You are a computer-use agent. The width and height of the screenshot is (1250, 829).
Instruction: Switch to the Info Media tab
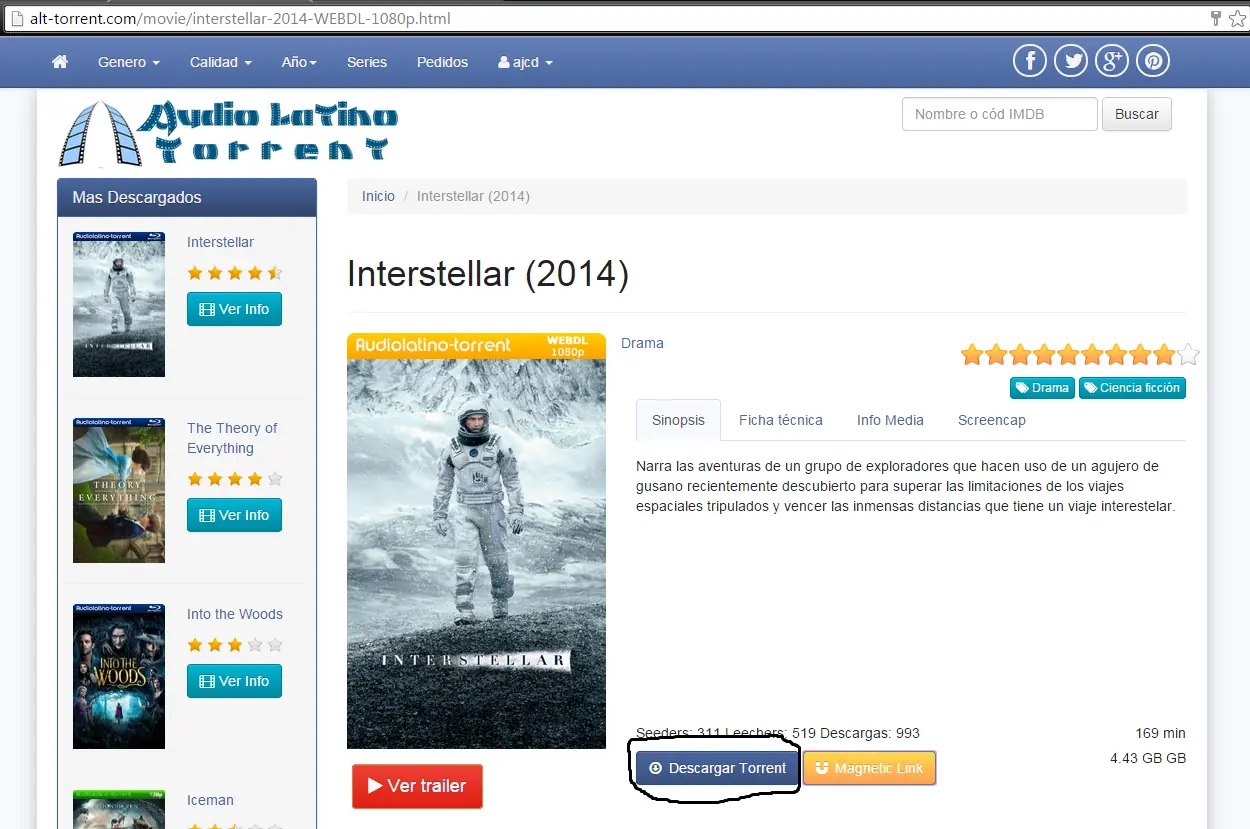(x=890, y=420)
